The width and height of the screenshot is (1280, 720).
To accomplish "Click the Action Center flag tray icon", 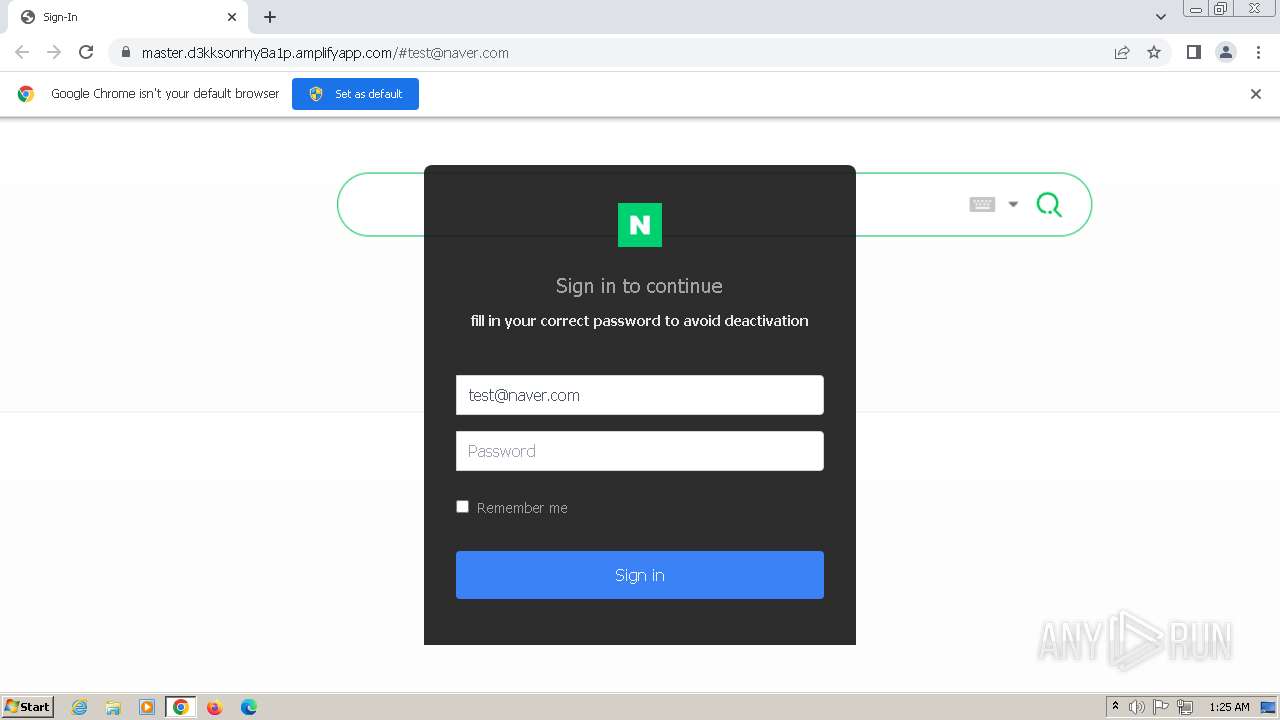I will 1161,707.
